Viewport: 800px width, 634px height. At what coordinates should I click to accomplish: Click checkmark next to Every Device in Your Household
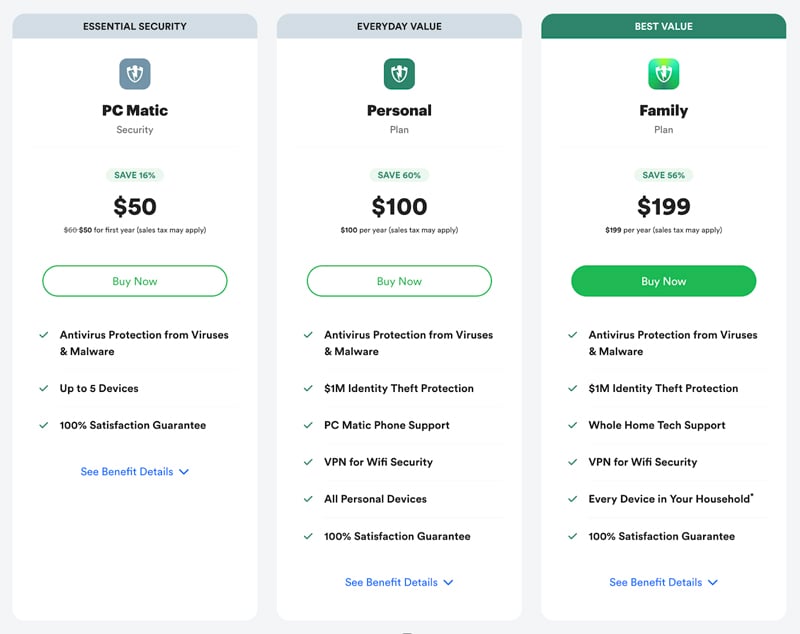[573, 499]
